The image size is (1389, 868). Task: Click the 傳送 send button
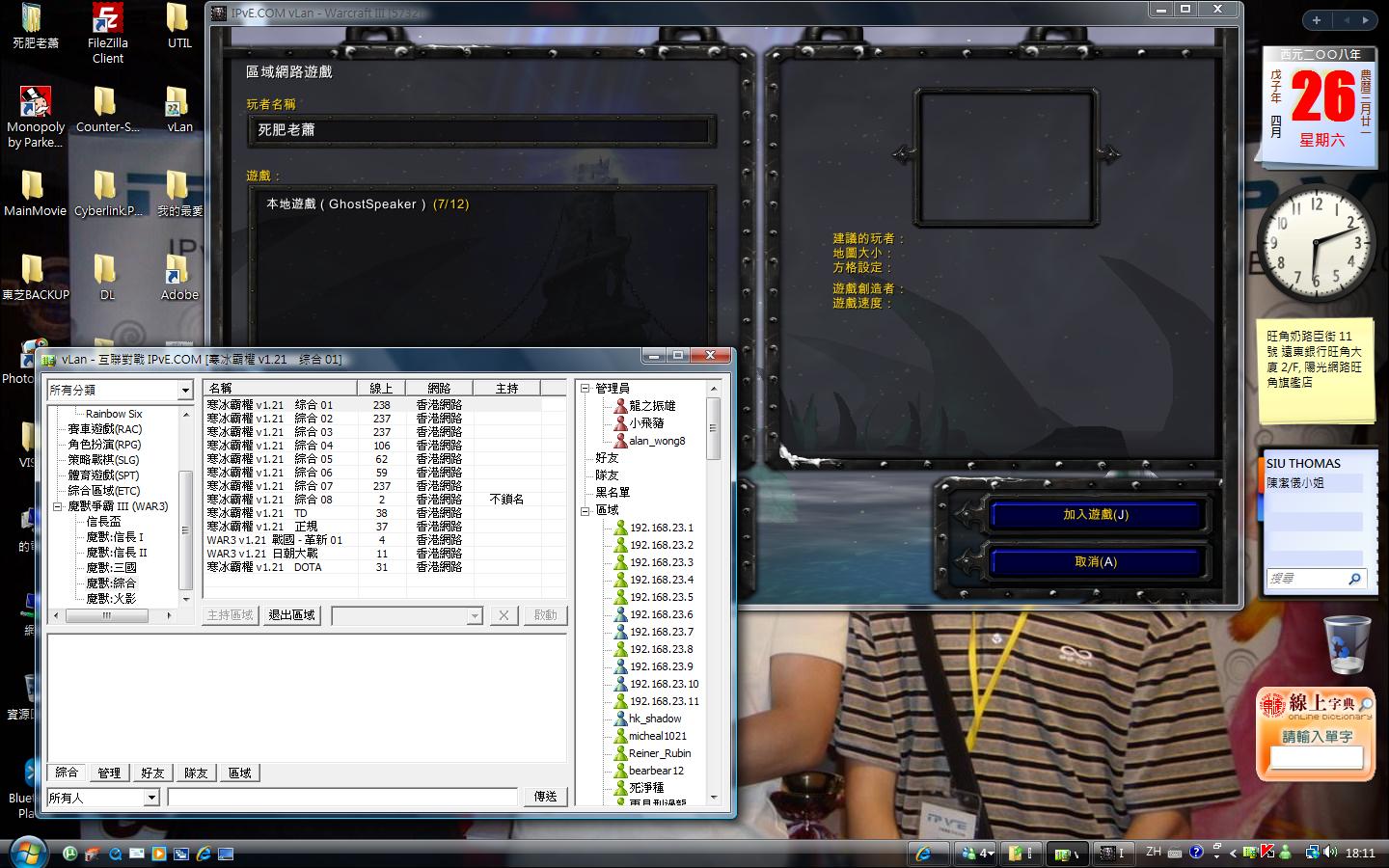click(545, 797)
